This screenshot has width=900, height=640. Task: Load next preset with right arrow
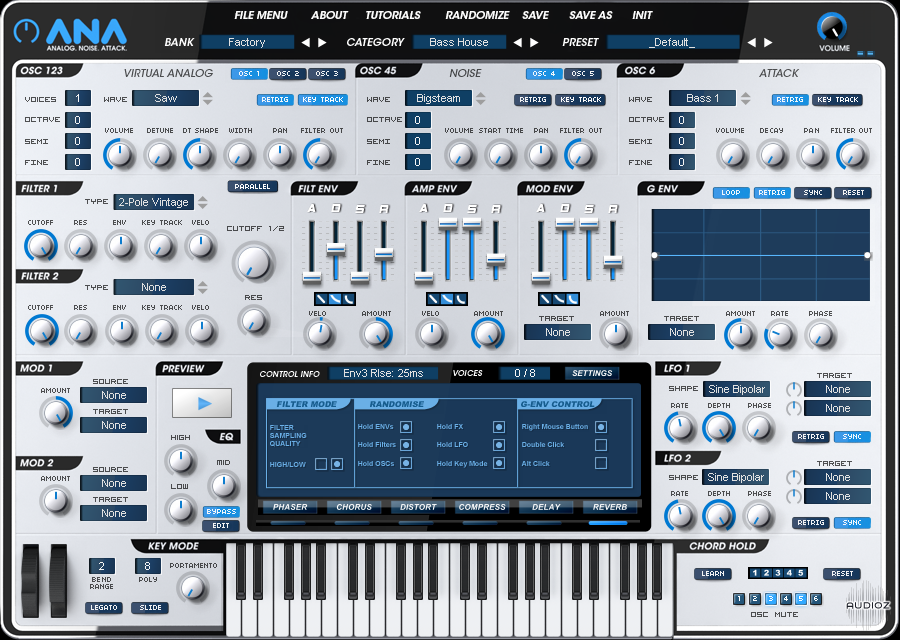[x=768, y=42]
